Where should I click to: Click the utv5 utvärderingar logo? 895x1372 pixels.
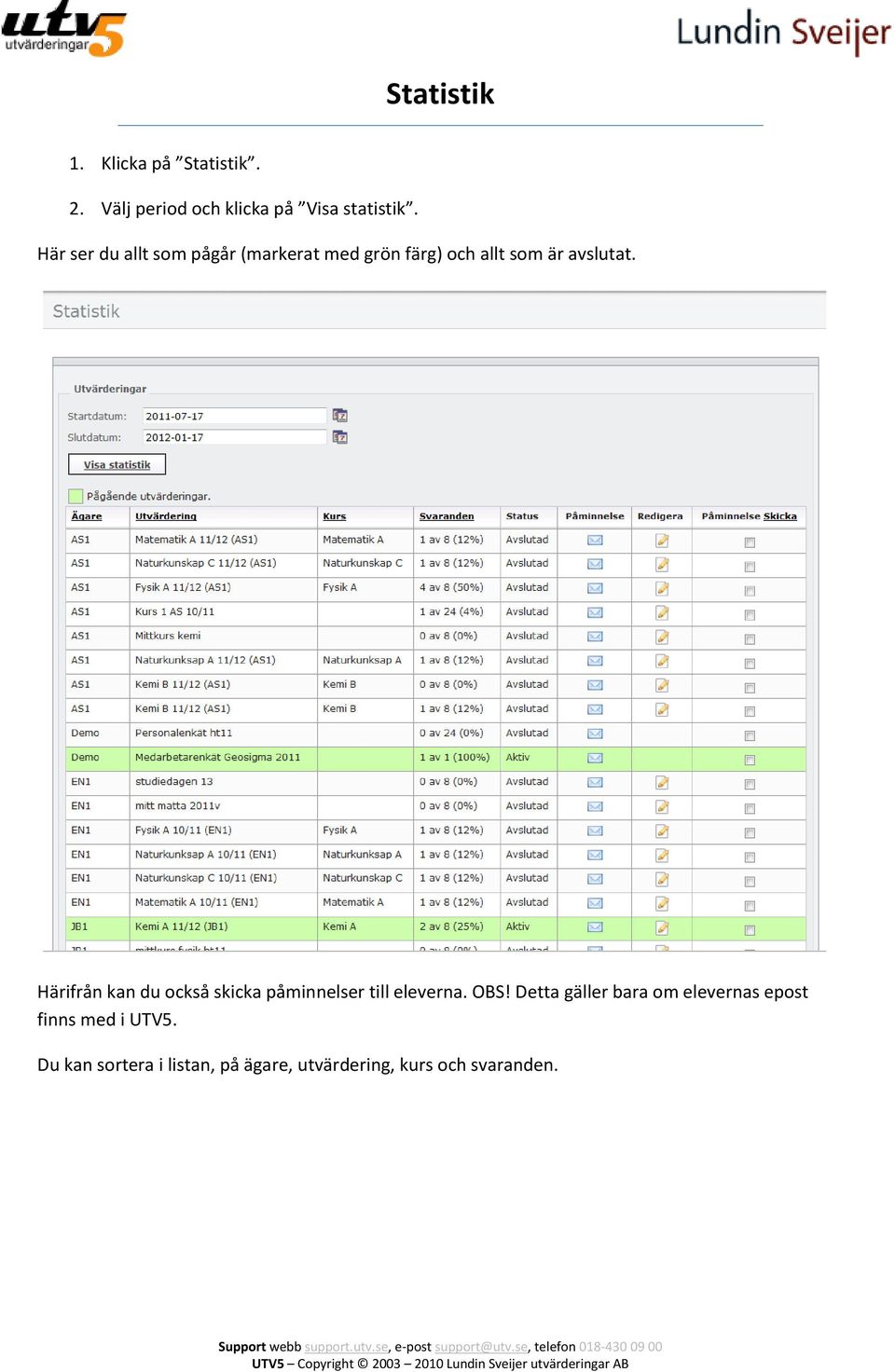tap(63, 29)
